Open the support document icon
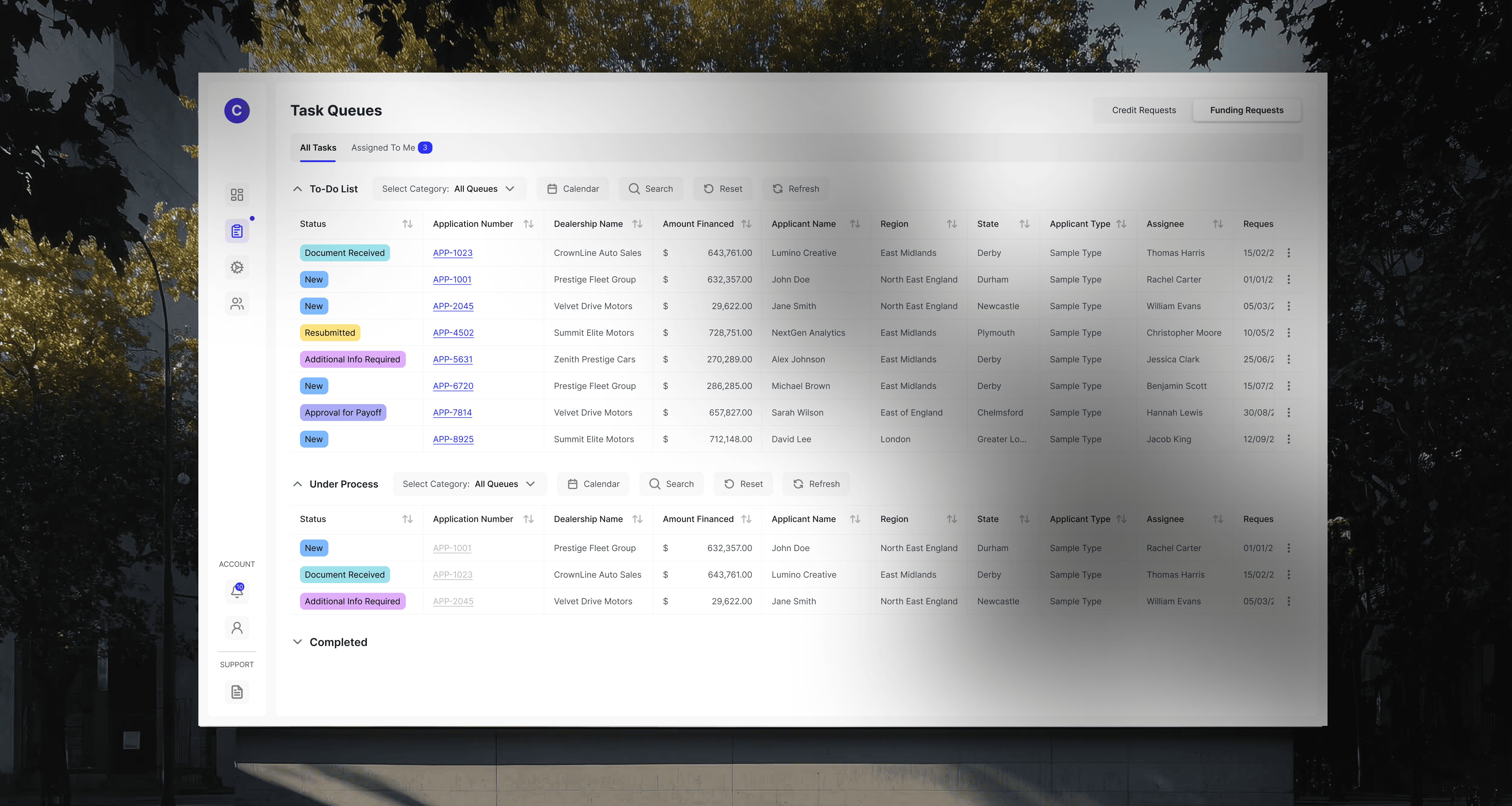 point(236,692)
